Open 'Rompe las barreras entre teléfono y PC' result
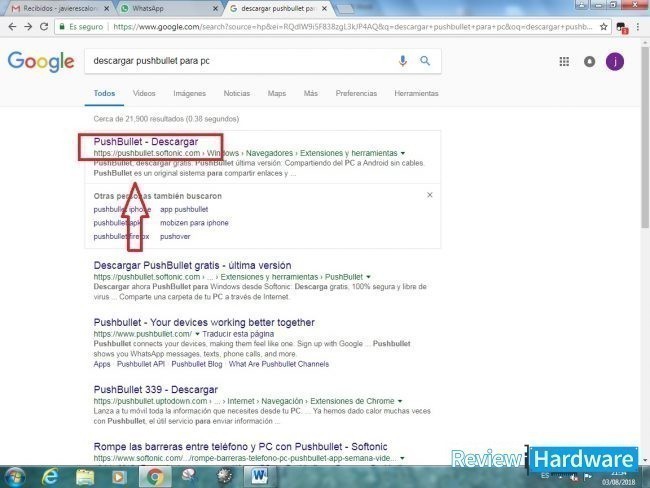 pyautogui.click(x=240, y=447)
